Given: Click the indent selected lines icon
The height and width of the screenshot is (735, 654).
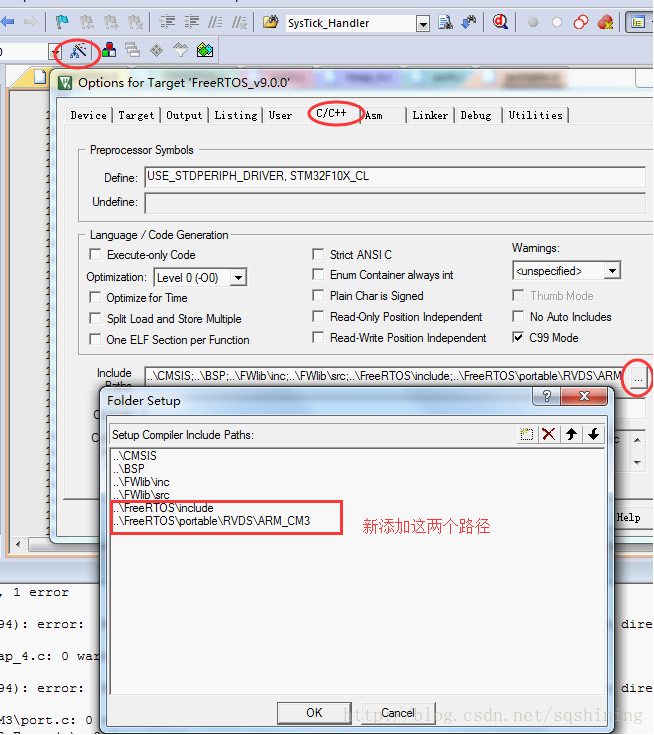Looking at the screenshot, I should pyautogui.click(x=167, y=22).
